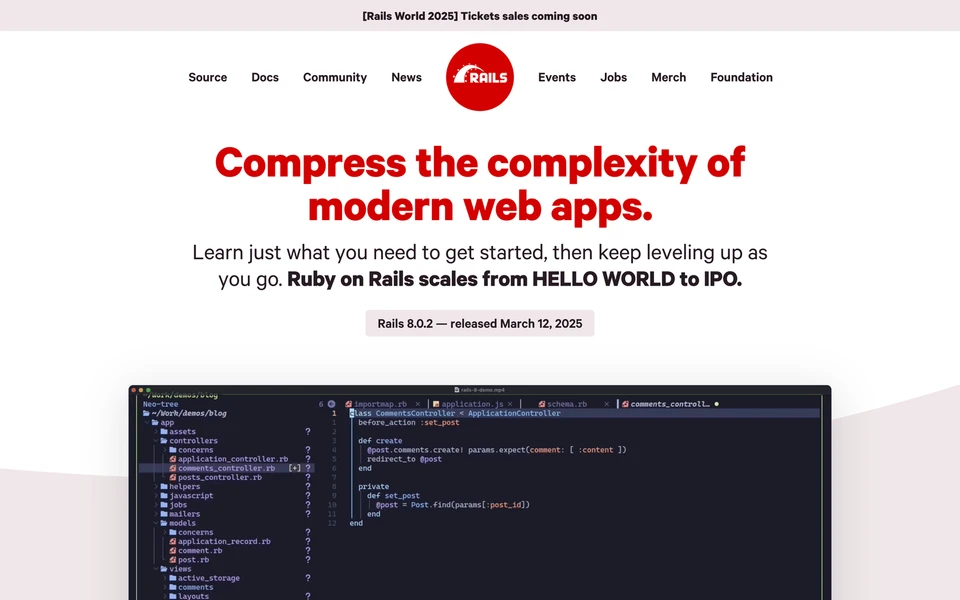Open the Events page
Image resolution: width=960 pixels, height=600 pixels.
coord(557,77)
